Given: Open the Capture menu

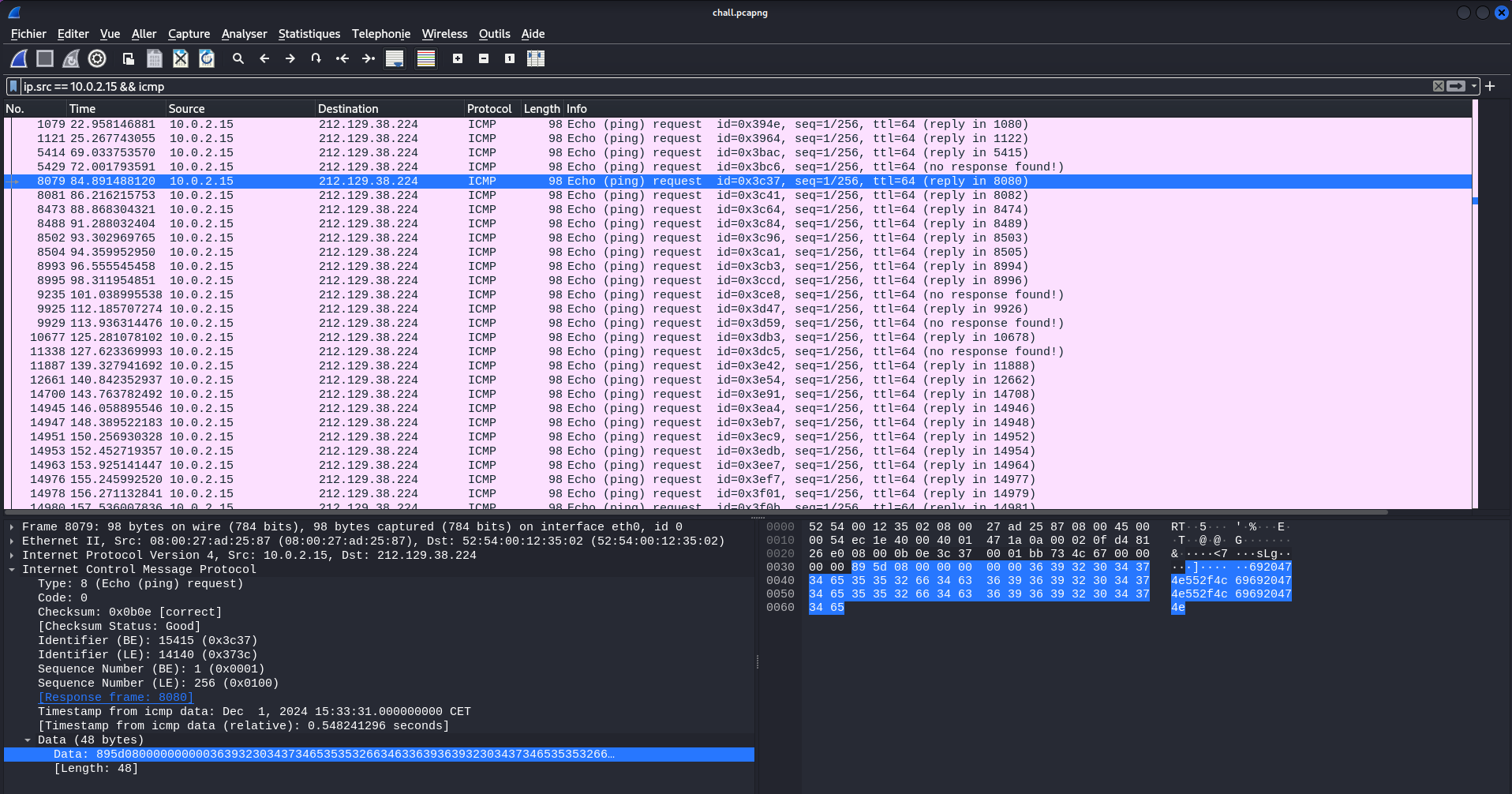Looking at the screenshot, I should click(x=189, y=34).
